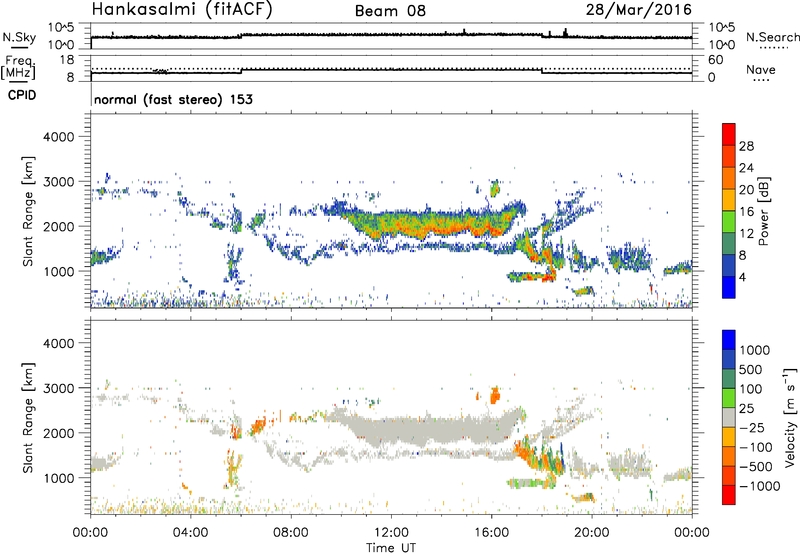Image resolution: width=800 pixels, height=554 pixels.
Task: Click the 'Freq. [MHz]' axis label
Action: click(18, 67)
